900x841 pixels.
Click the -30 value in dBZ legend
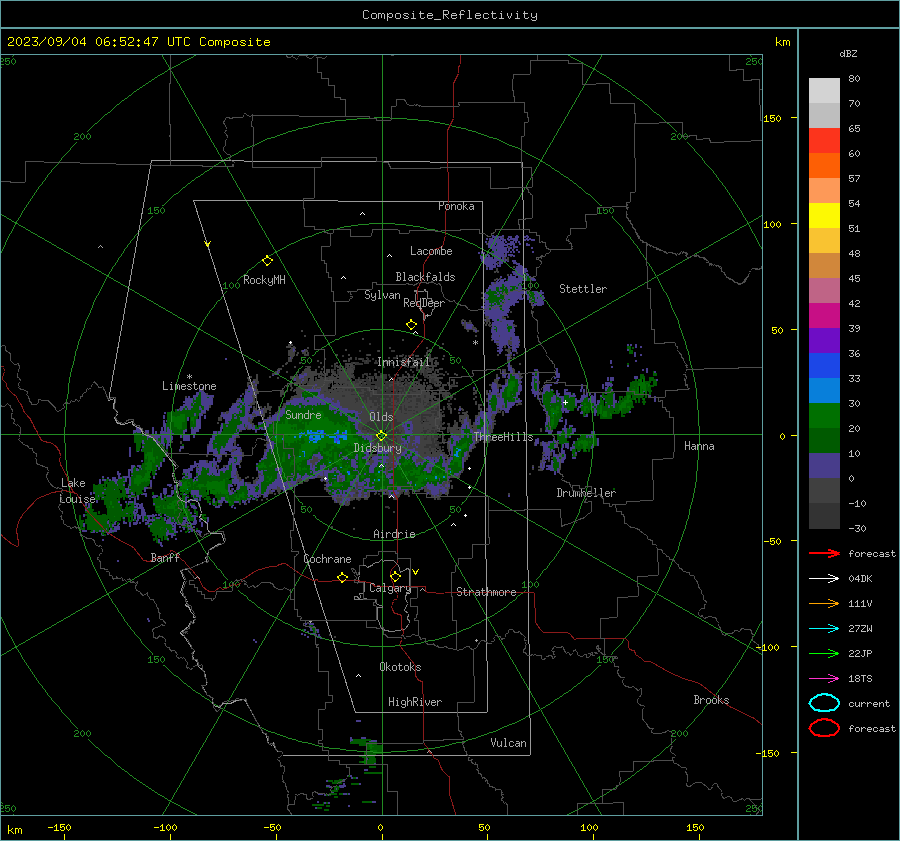[x=857, y=528]
